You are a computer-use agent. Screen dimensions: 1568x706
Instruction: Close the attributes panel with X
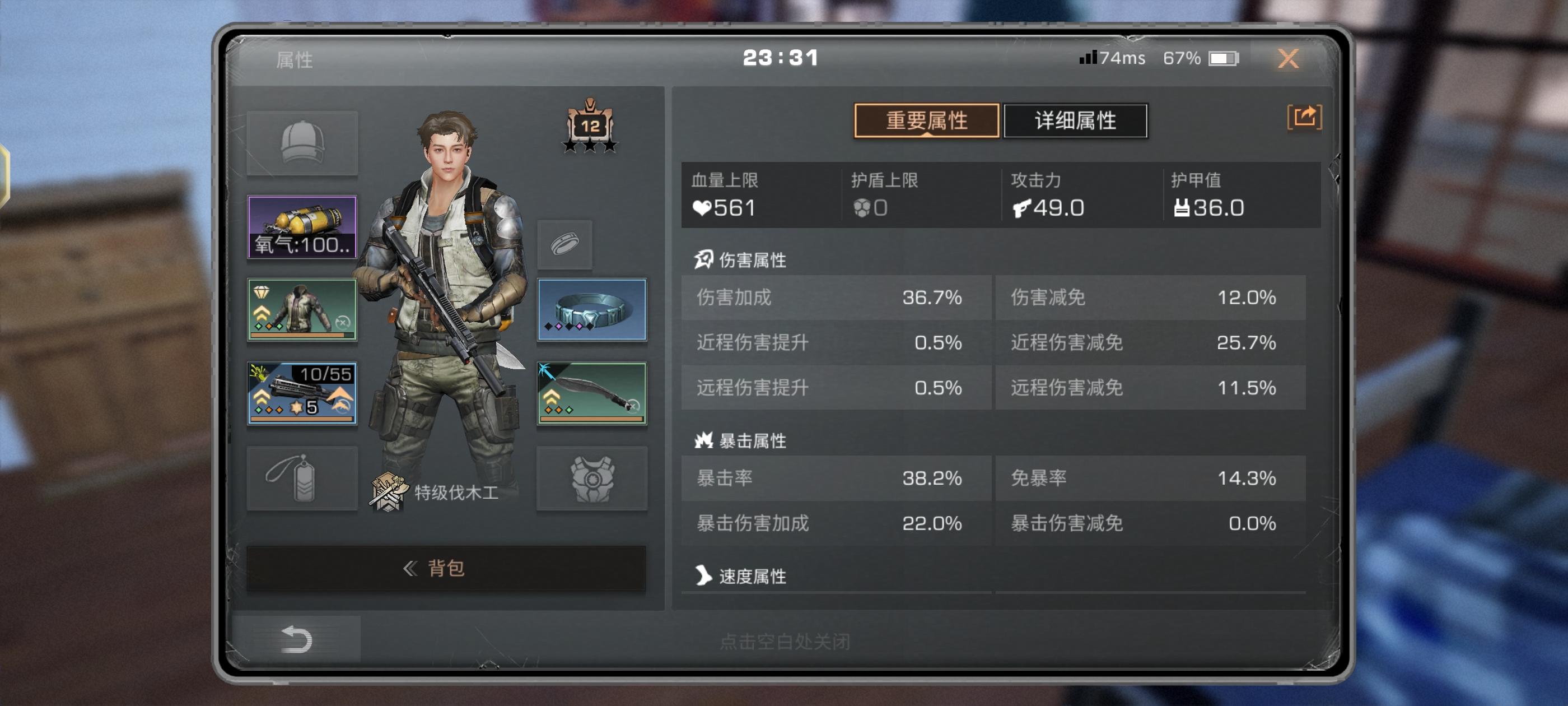coord(1288,58)
